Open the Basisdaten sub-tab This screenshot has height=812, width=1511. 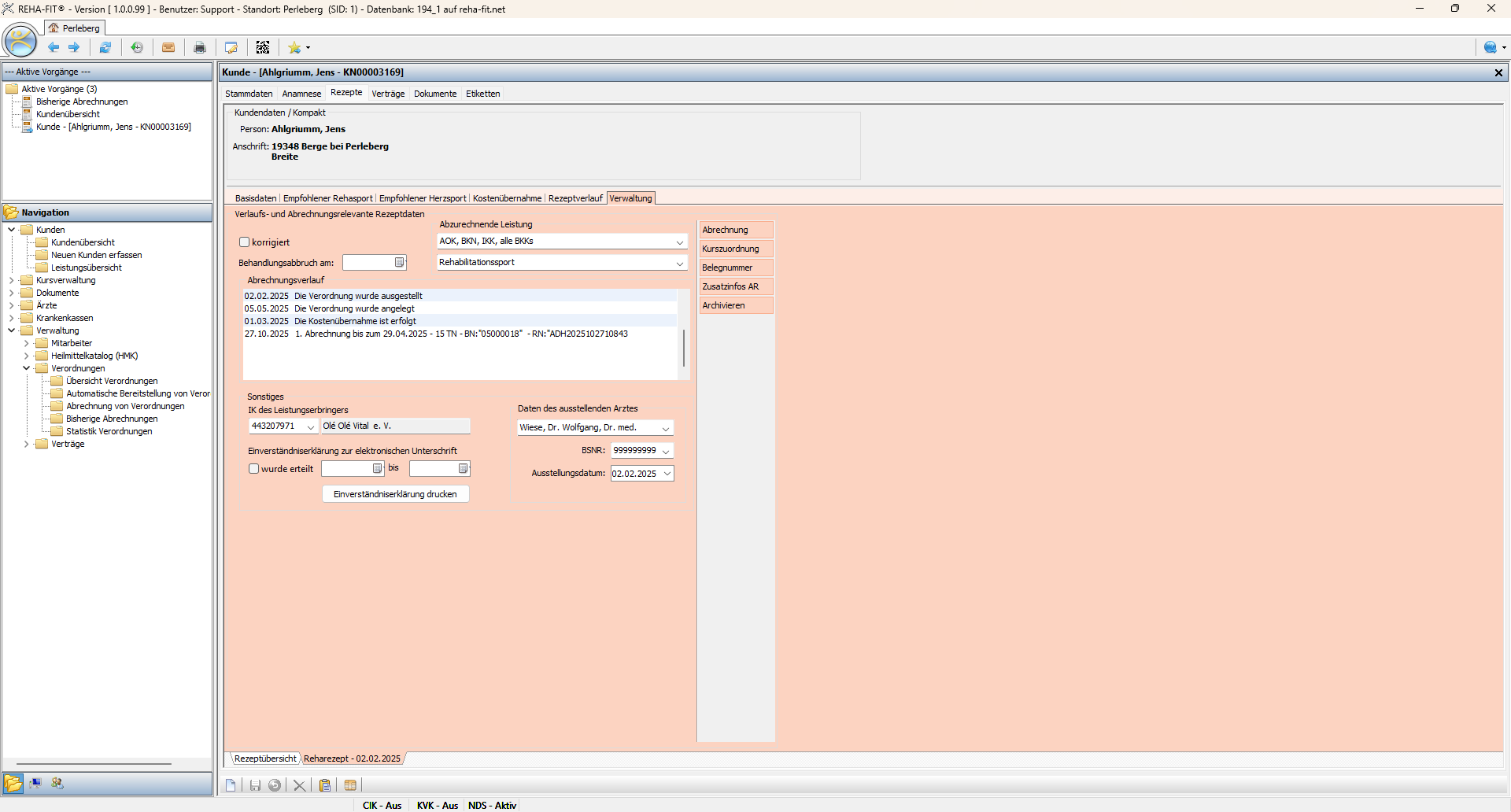[256, 198]
